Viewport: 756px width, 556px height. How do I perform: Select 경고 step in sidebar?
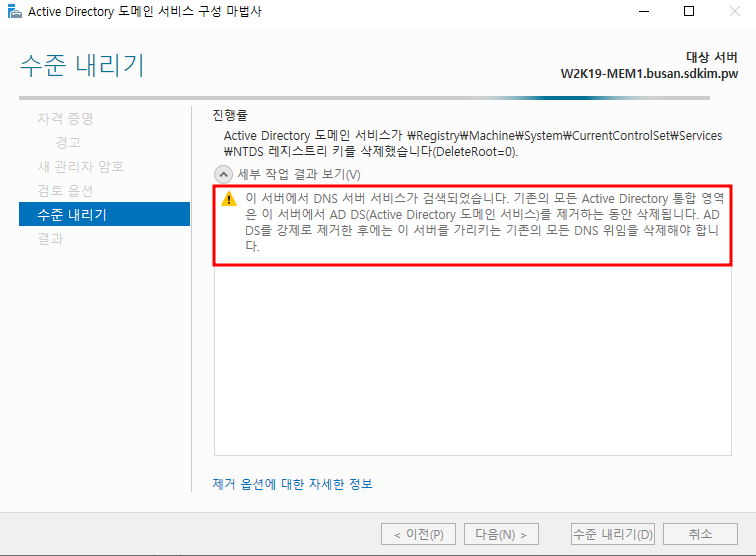[68, 142]
